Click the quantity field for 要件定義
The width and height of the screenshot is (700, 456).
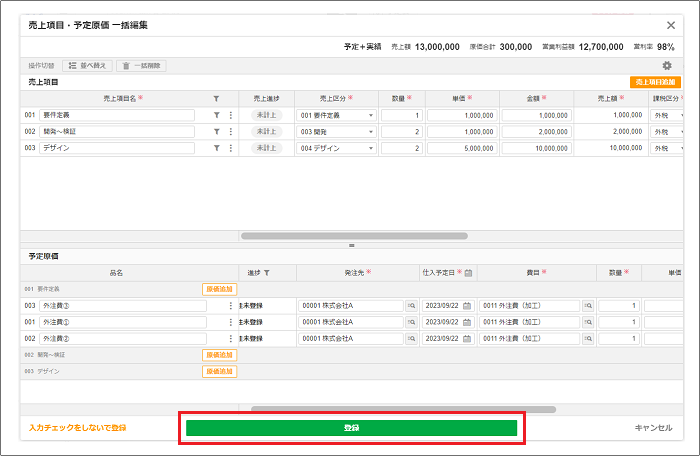point(402,115)
